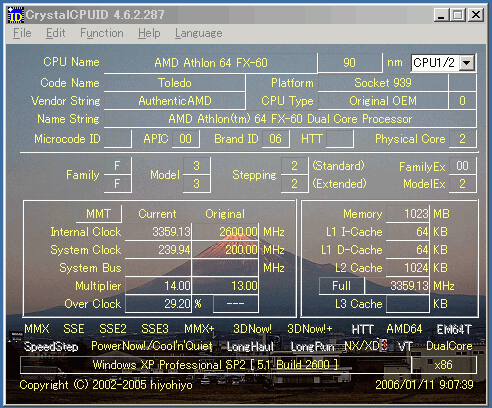The height and width of the screenshot is (408, 492).
Task: Click the date and time 2006/01/11 9:07:39
Action: click(424, 385)
